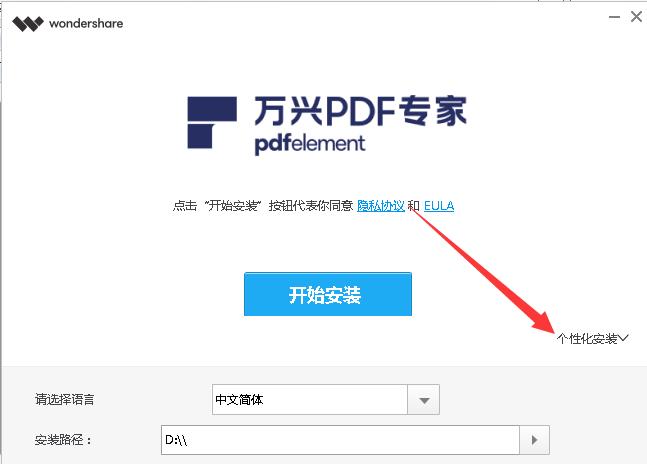Screen dimensions: 647x464
Task: Click the 安装路径 label
Action: pyautogui.click(x=63, y=440)
